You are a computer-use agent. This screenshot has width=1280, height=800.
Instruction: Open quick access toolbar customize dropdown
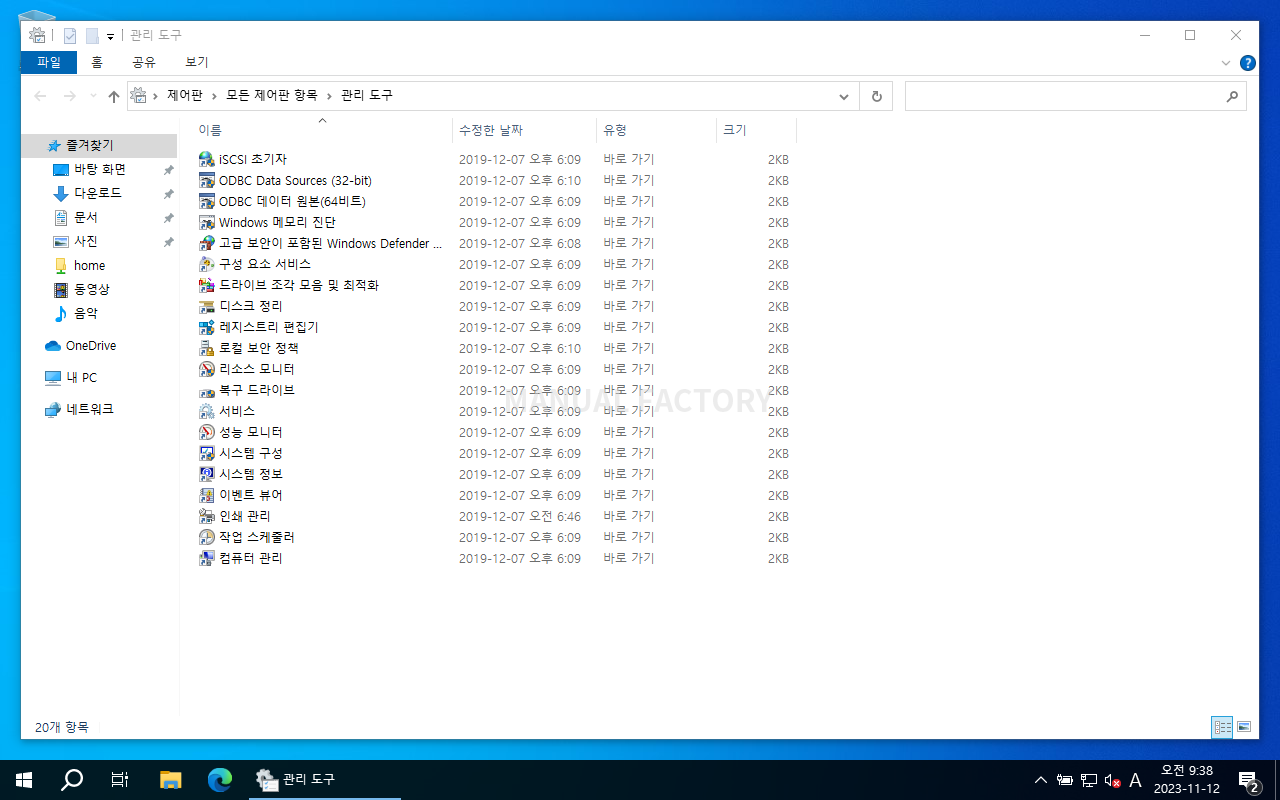pyautogui.click(x=110, y=36)
